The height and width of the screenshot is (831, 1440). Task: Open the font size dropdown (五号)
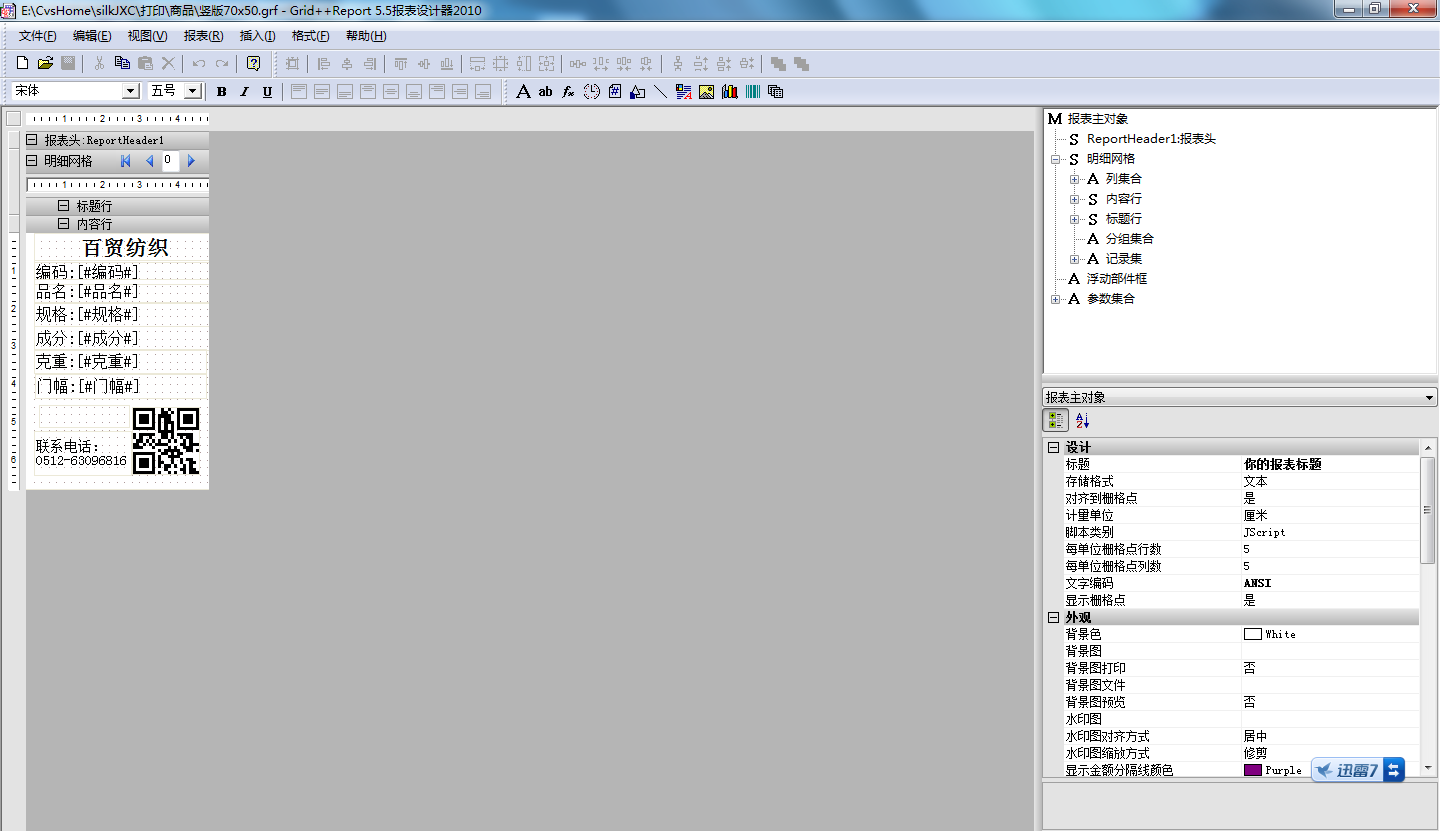coord(193,91)
